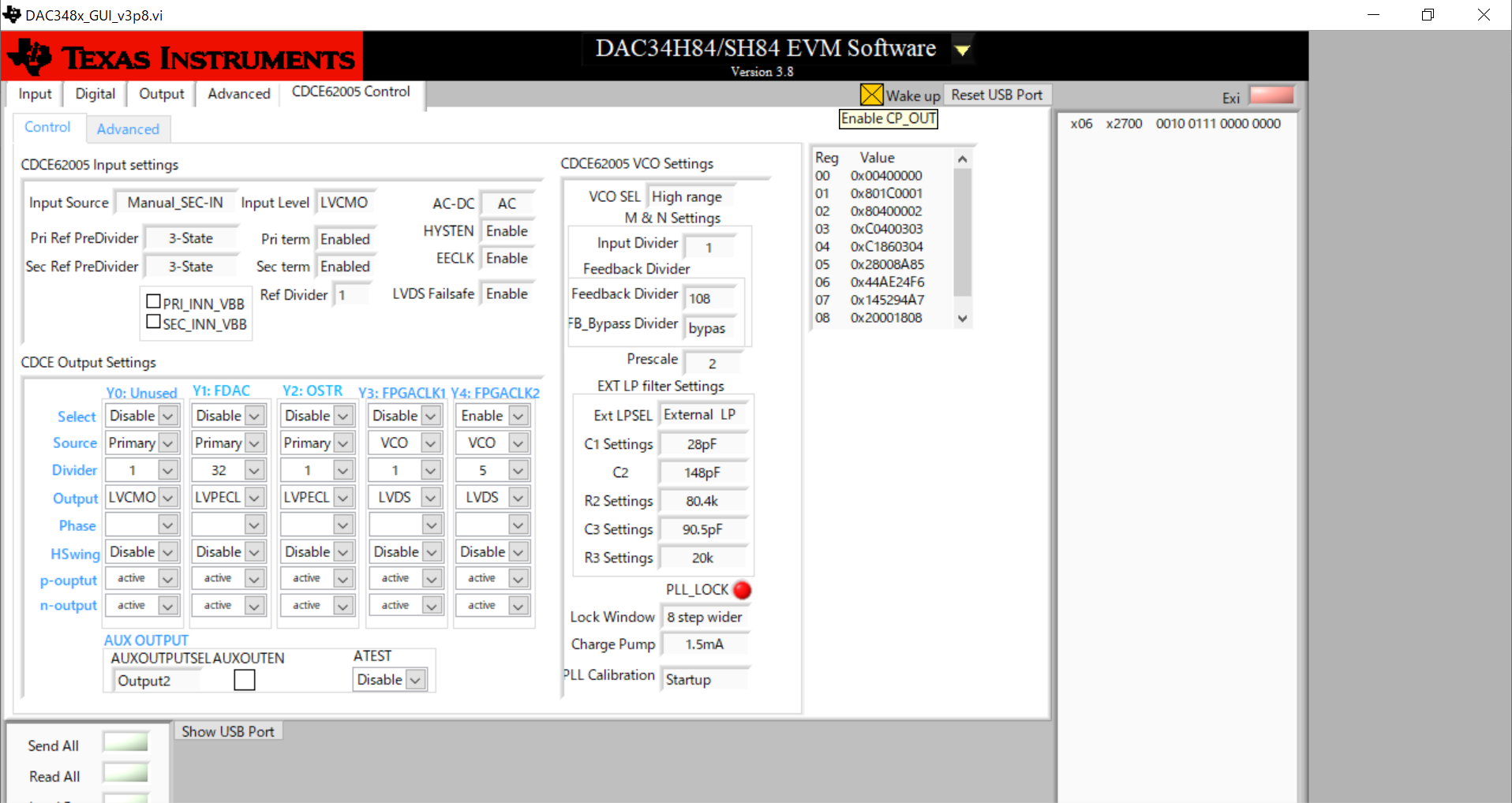
Task: Restore the window with the restore button
Action: (1428, 15)
